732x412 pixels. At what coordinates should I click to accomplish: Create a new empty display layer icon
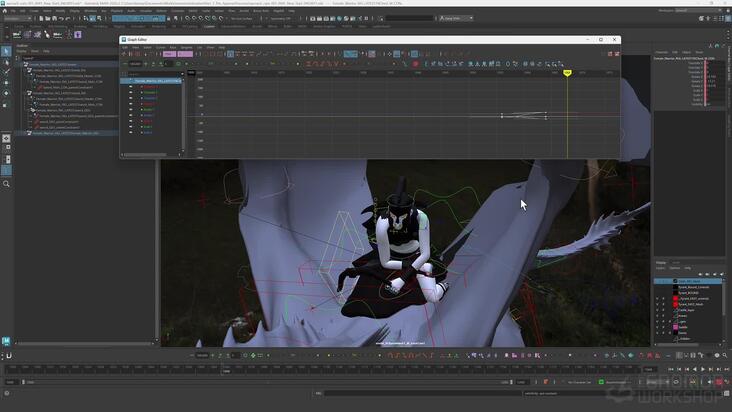714,274
